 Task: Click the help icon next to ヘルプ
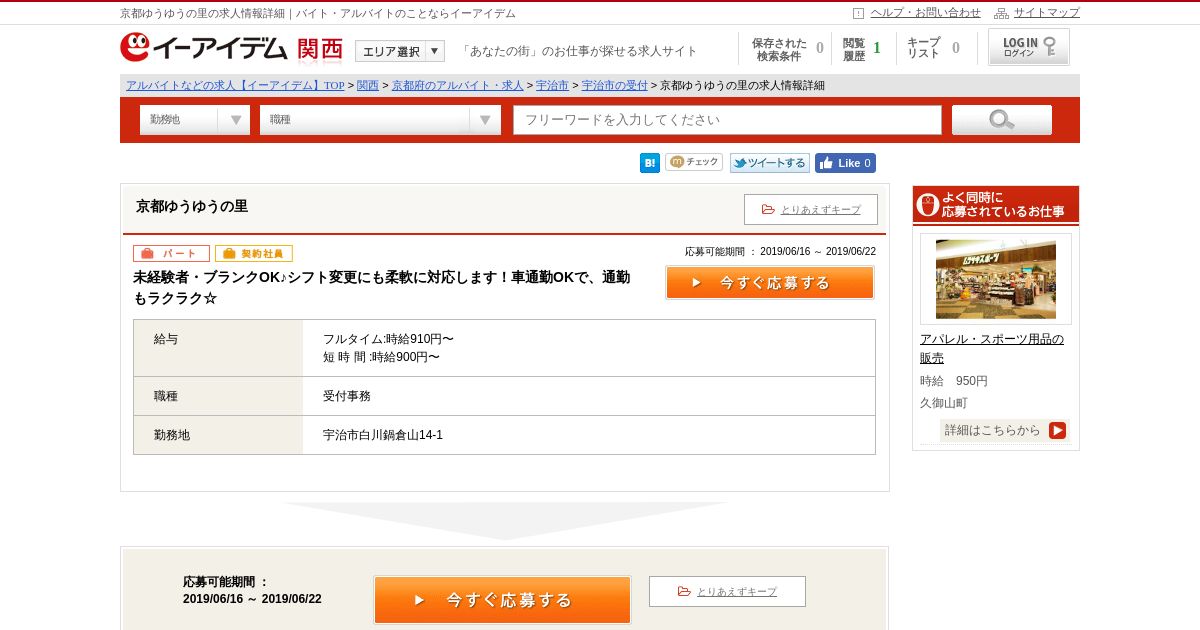point(858,13)
